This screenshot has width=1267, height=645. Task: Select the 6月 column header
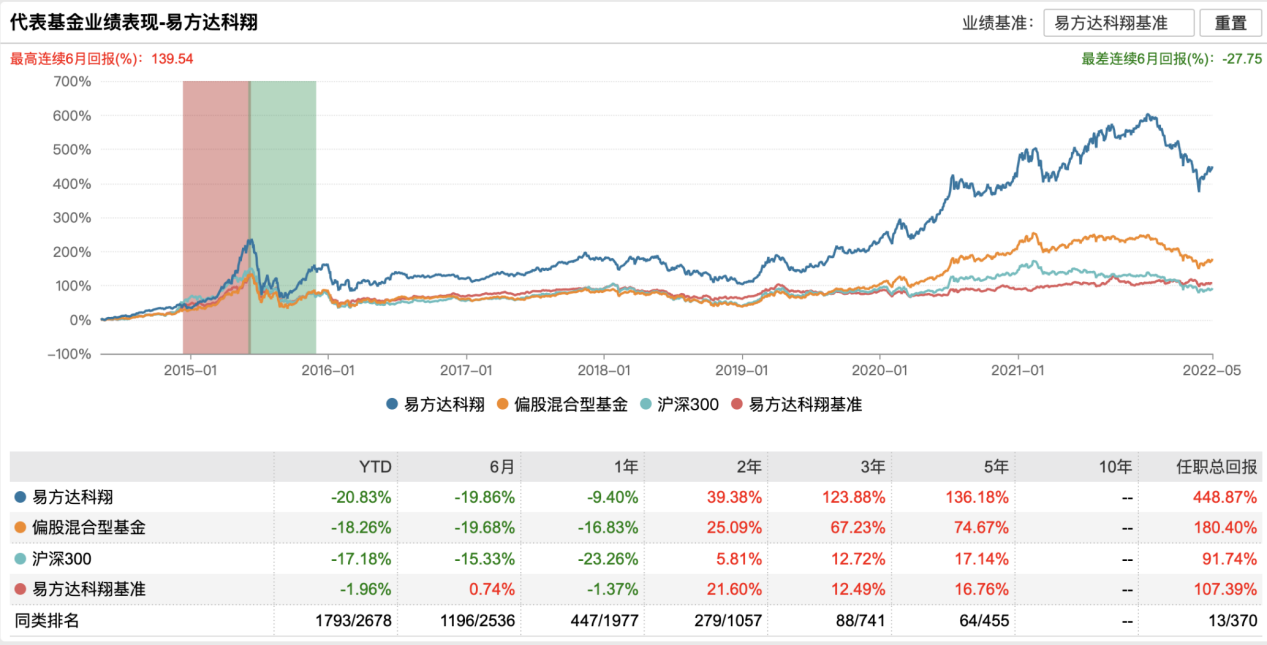pos(502,466)
